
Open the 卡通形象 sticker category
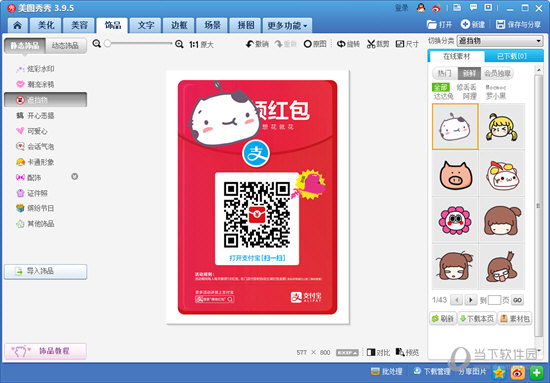click(x=35, y=162)
